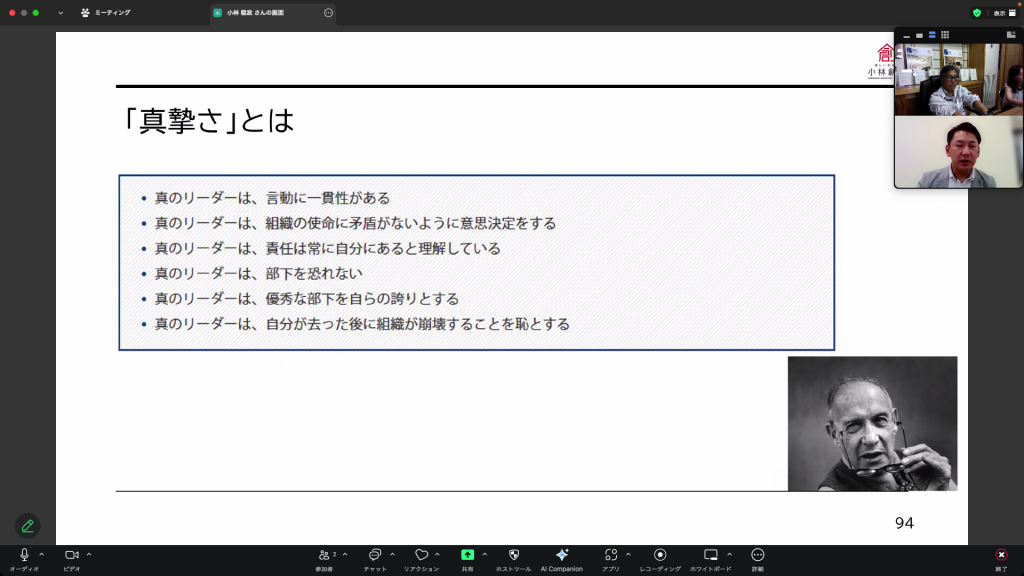Toggle the camera with the ビデオ button
Screen dimensions: 1024x576
point(71,555)
